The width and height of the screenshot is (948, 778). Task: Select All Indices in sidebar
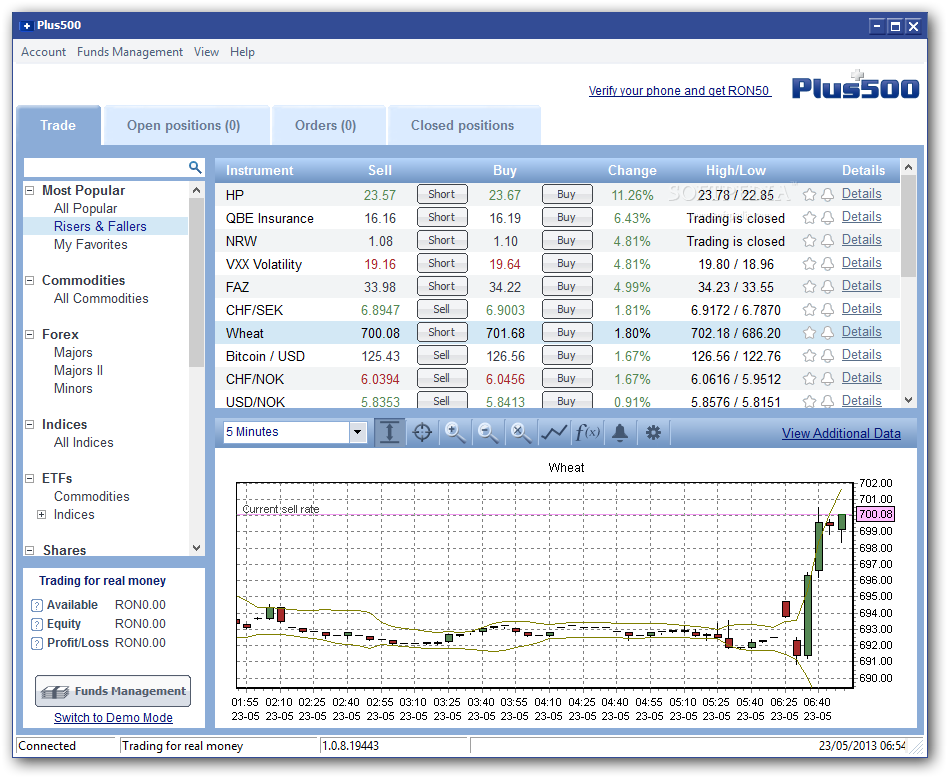click(83, 442)
